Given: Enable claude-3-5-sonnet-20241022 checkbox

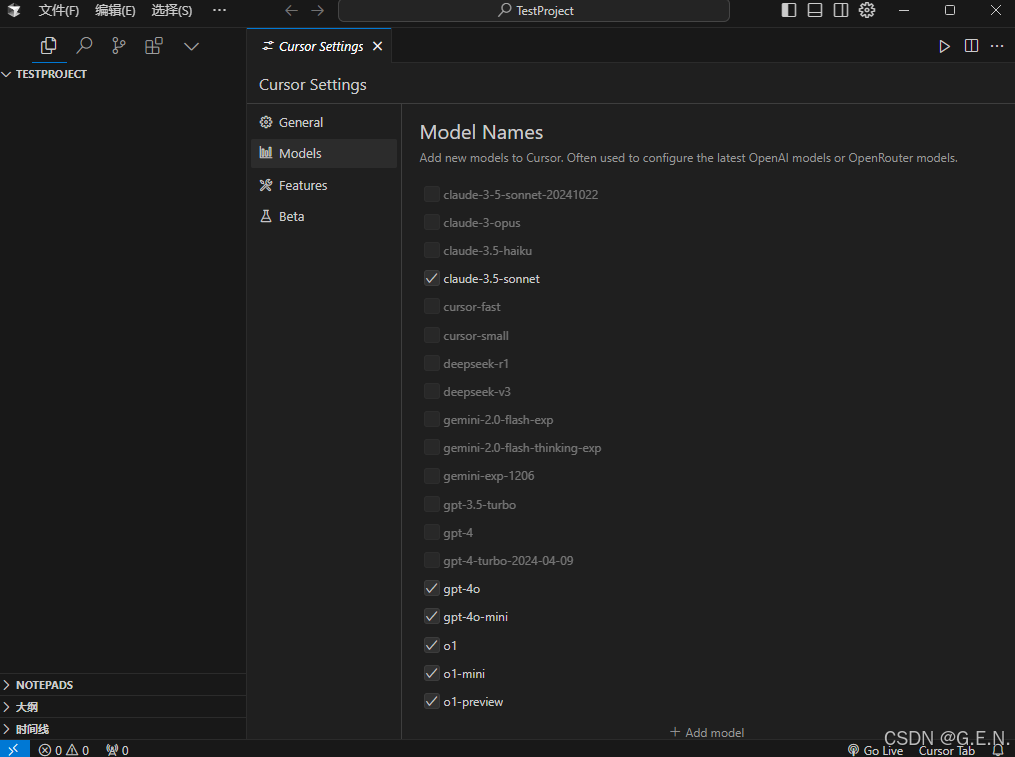Looking at the screenshot, I should [x=432, y=194].
